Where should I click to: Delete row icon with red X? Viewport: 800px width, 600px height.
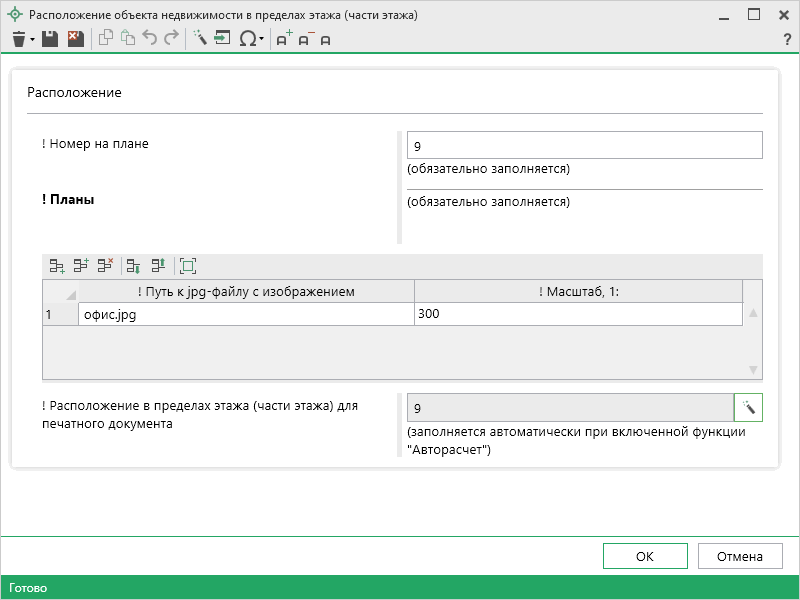(105, 266)
